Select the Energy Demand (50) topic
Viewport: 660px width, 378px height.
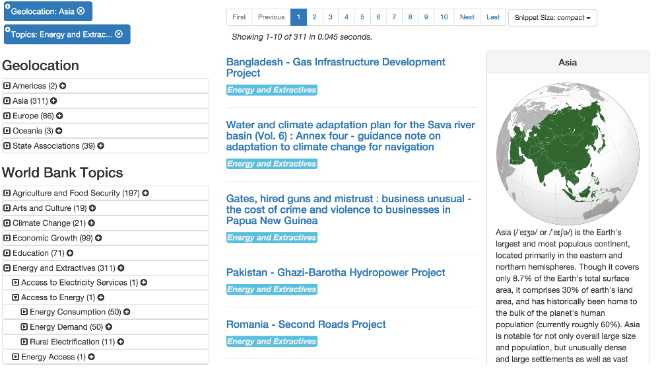(x=67, y=327)
